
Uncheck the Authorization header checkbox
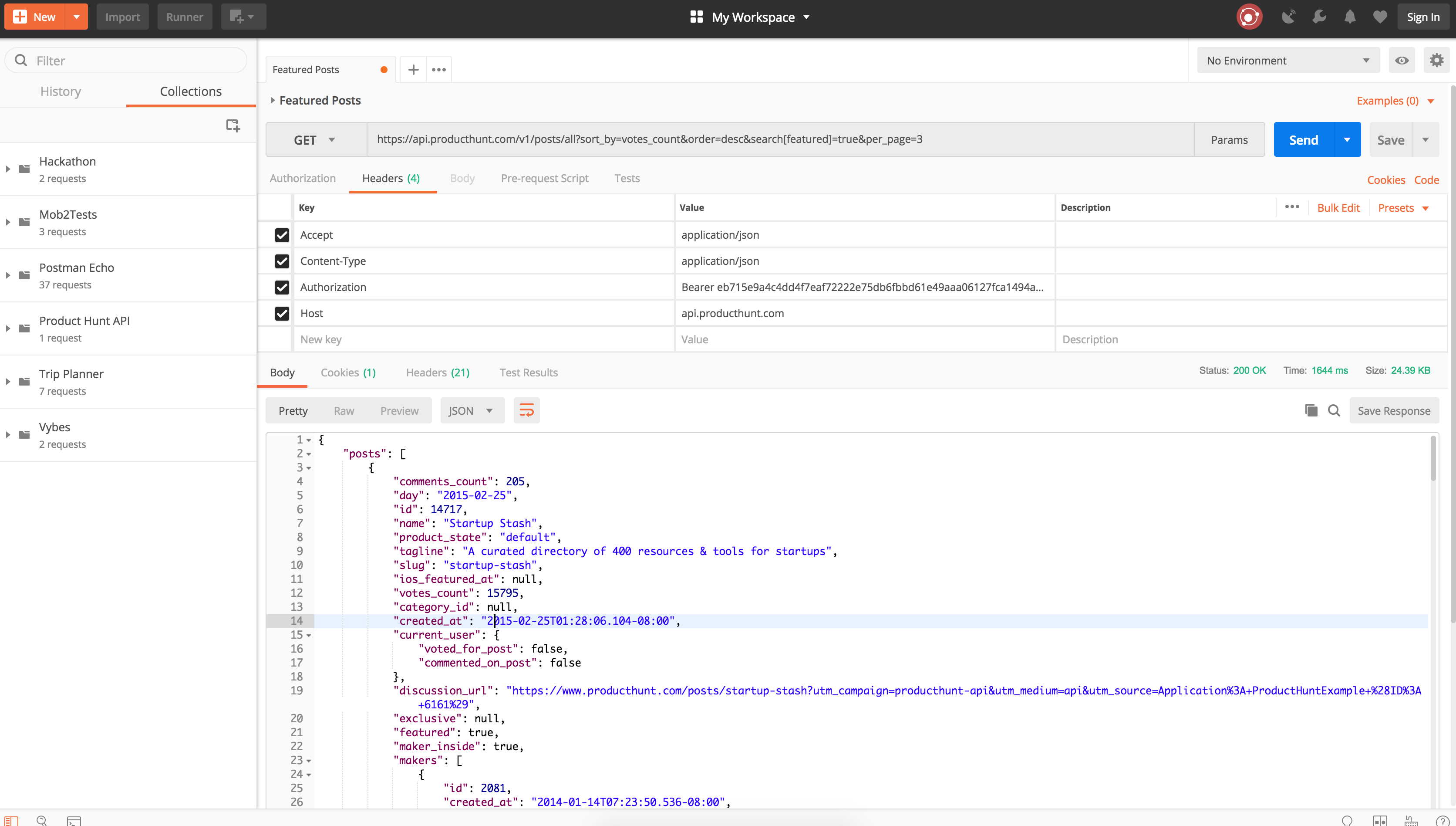click(x=282, y=287)
